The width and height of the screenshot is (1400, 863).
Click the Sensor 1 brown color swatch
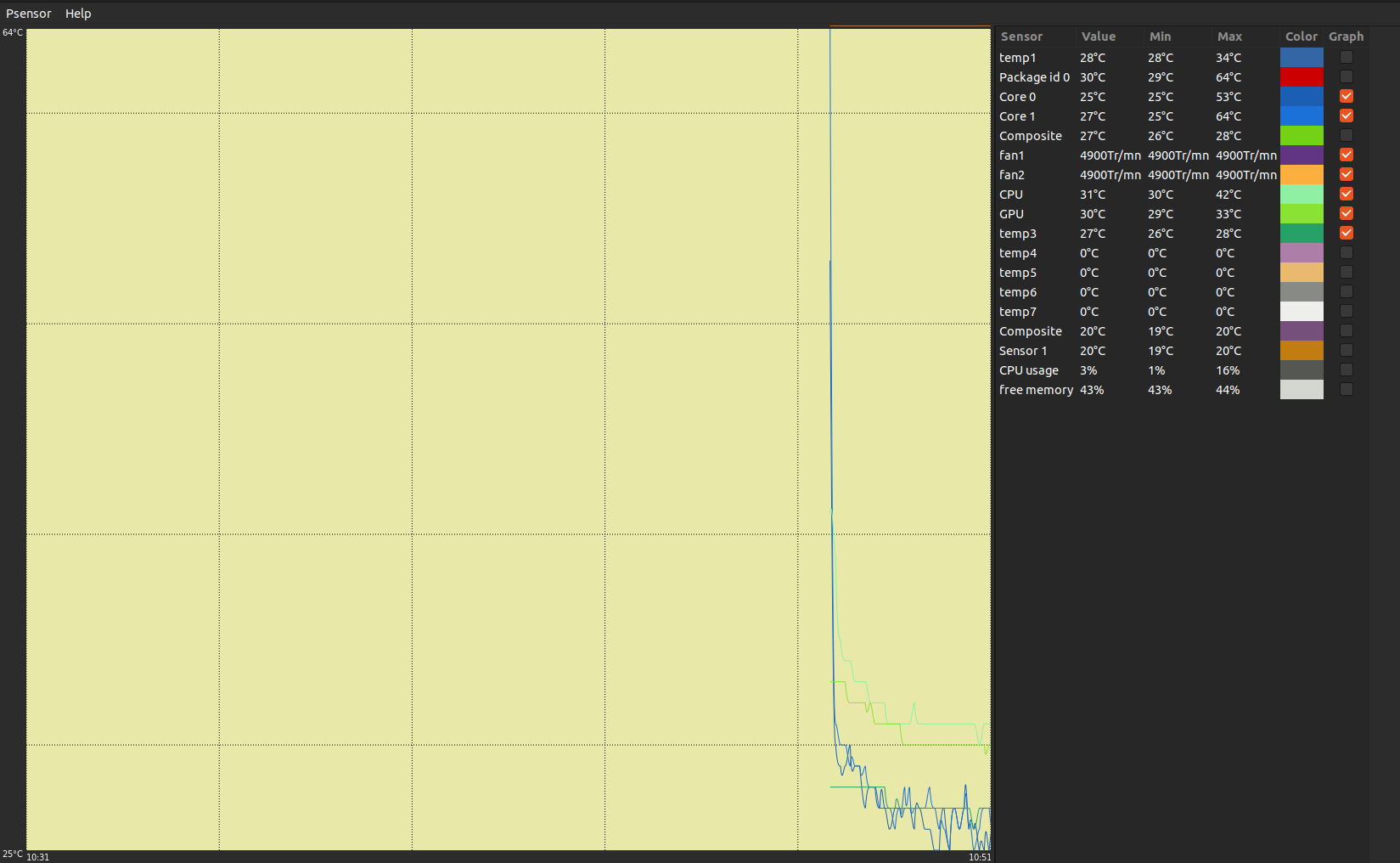(1302, 350)
